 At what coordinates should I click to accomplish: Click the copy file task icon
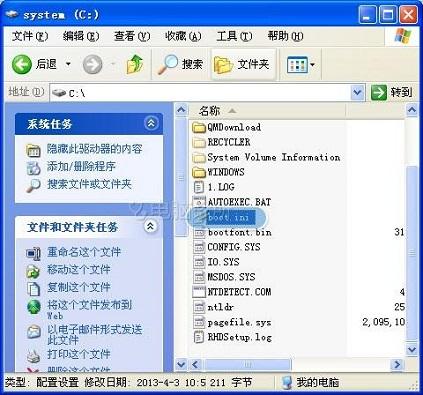[33, 289]
